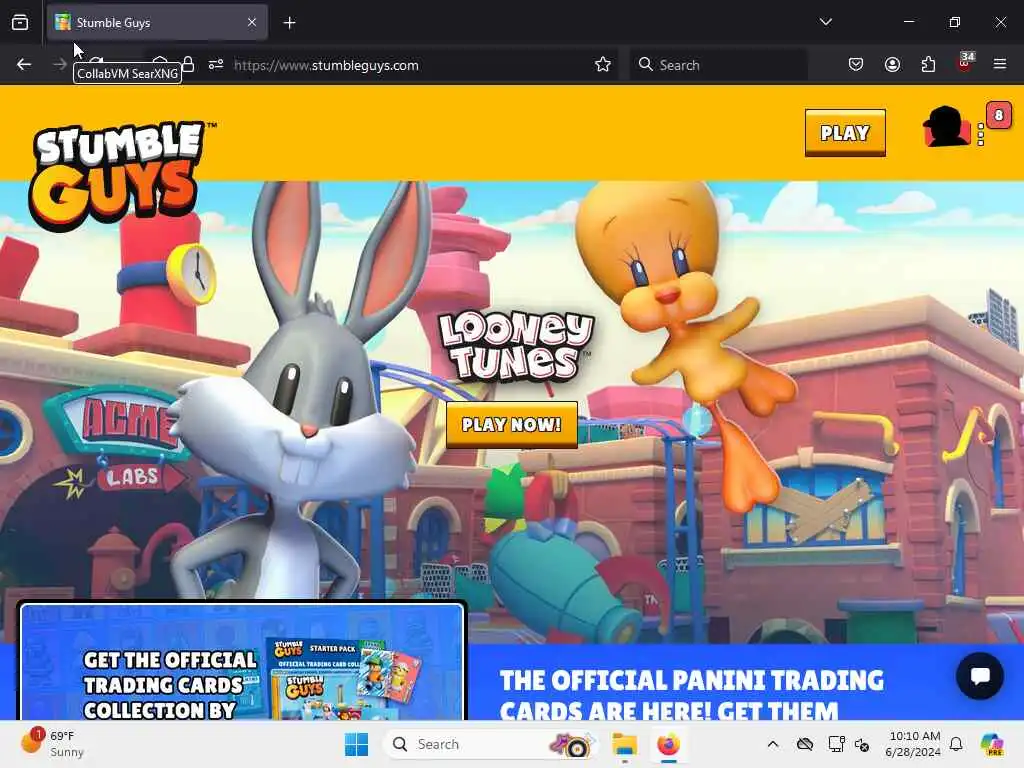Image resolution: width=1024 pixels, height=768 pixels.
Task: Click the PLAY NOW! button
Action: pyautogui.click(x=511, y=424)
